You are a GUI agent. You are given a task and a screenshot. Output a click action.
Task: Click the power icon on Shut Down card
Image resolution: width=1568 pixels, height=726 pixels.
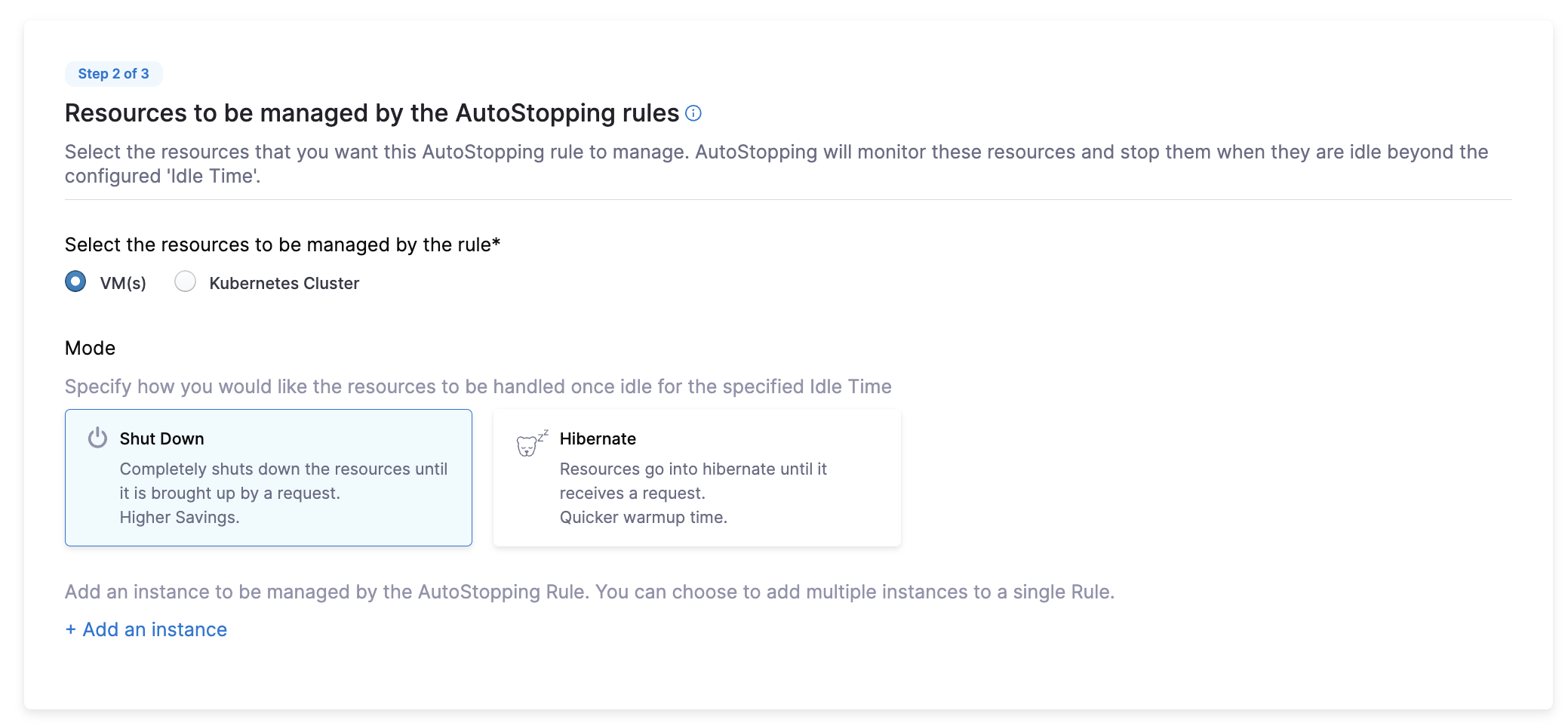[97, 438]
